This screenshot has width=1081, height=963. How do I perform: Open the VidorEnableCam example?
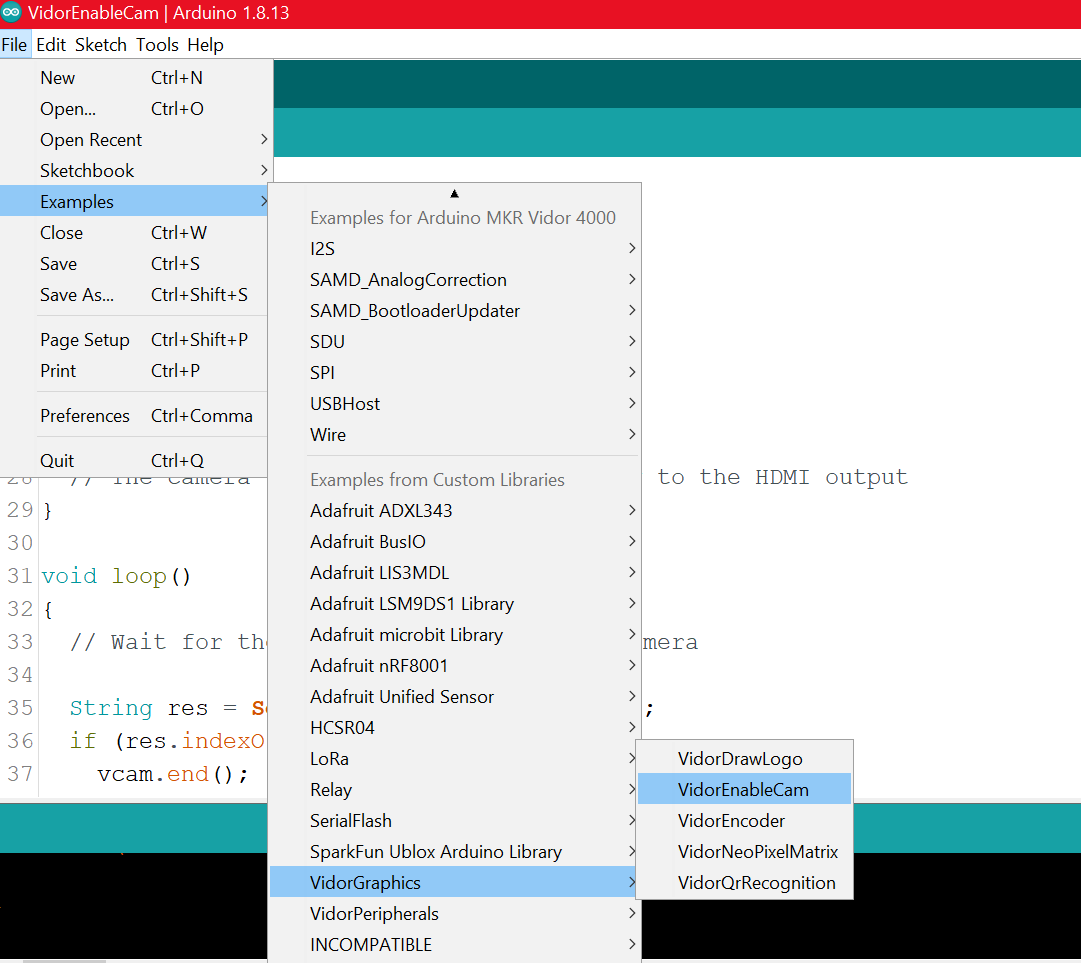click(x=745, y=789)
